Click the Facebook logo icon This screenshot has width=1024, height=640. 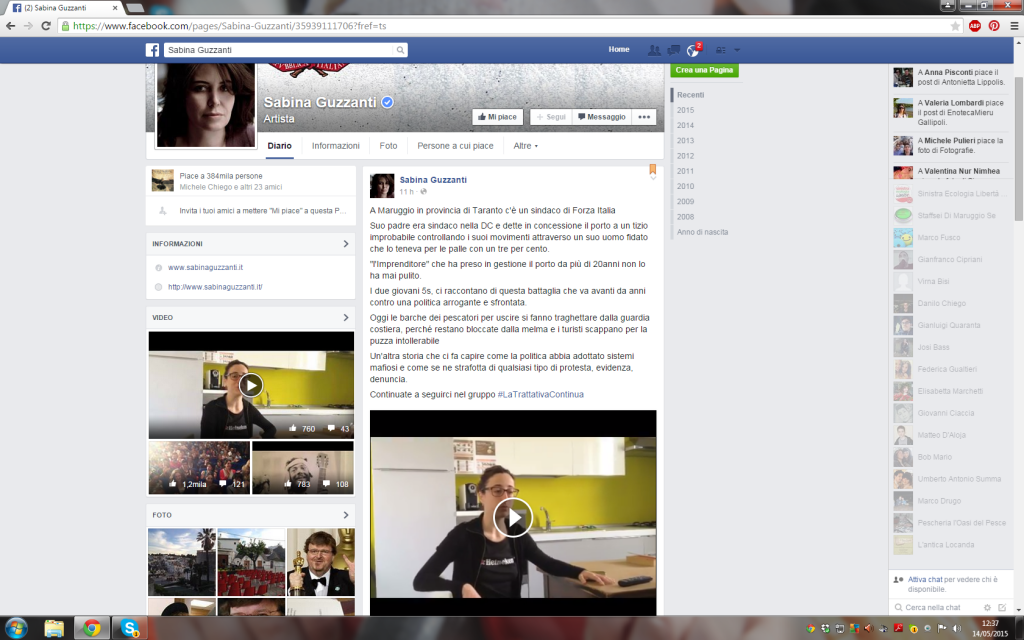pyautogui.click(x=153, y=50)
